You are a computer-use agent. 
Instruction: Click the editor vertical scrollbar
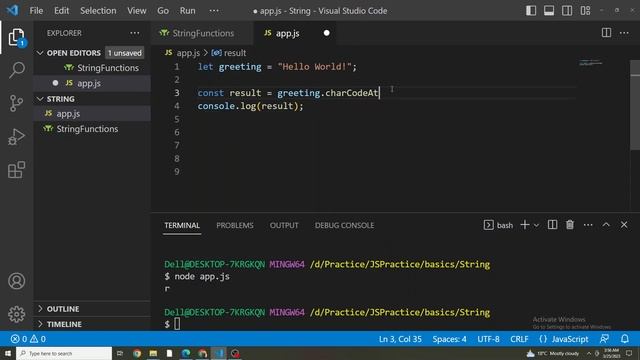pyautogui.click(x=635, y=105)
